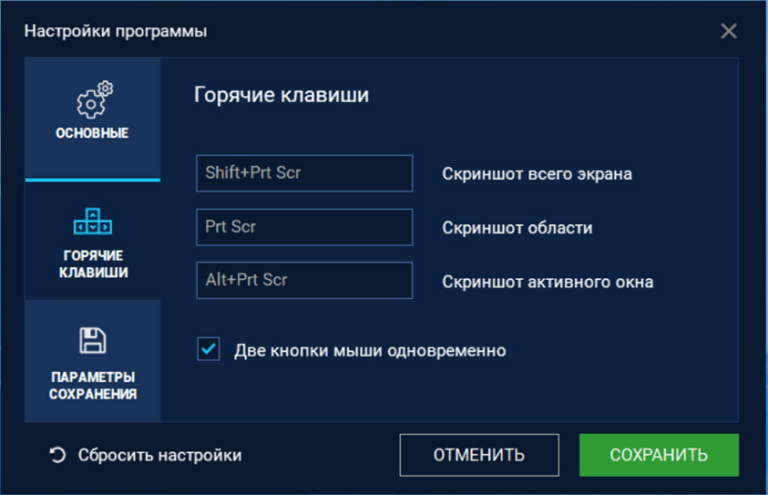768x495 pixels.
Task: Click the gears icon in the sidebar
Action: pos(94,99)
